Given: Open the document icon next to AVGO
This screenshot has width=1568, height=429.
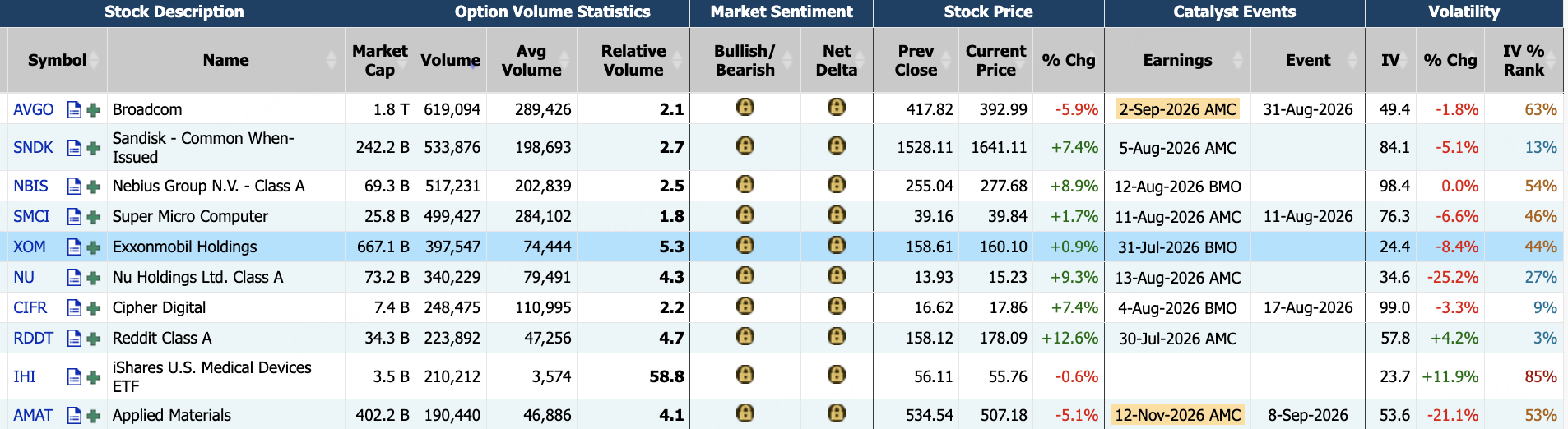Looking at the screenshot, I should pyautogui.click(x=74, y=109).
